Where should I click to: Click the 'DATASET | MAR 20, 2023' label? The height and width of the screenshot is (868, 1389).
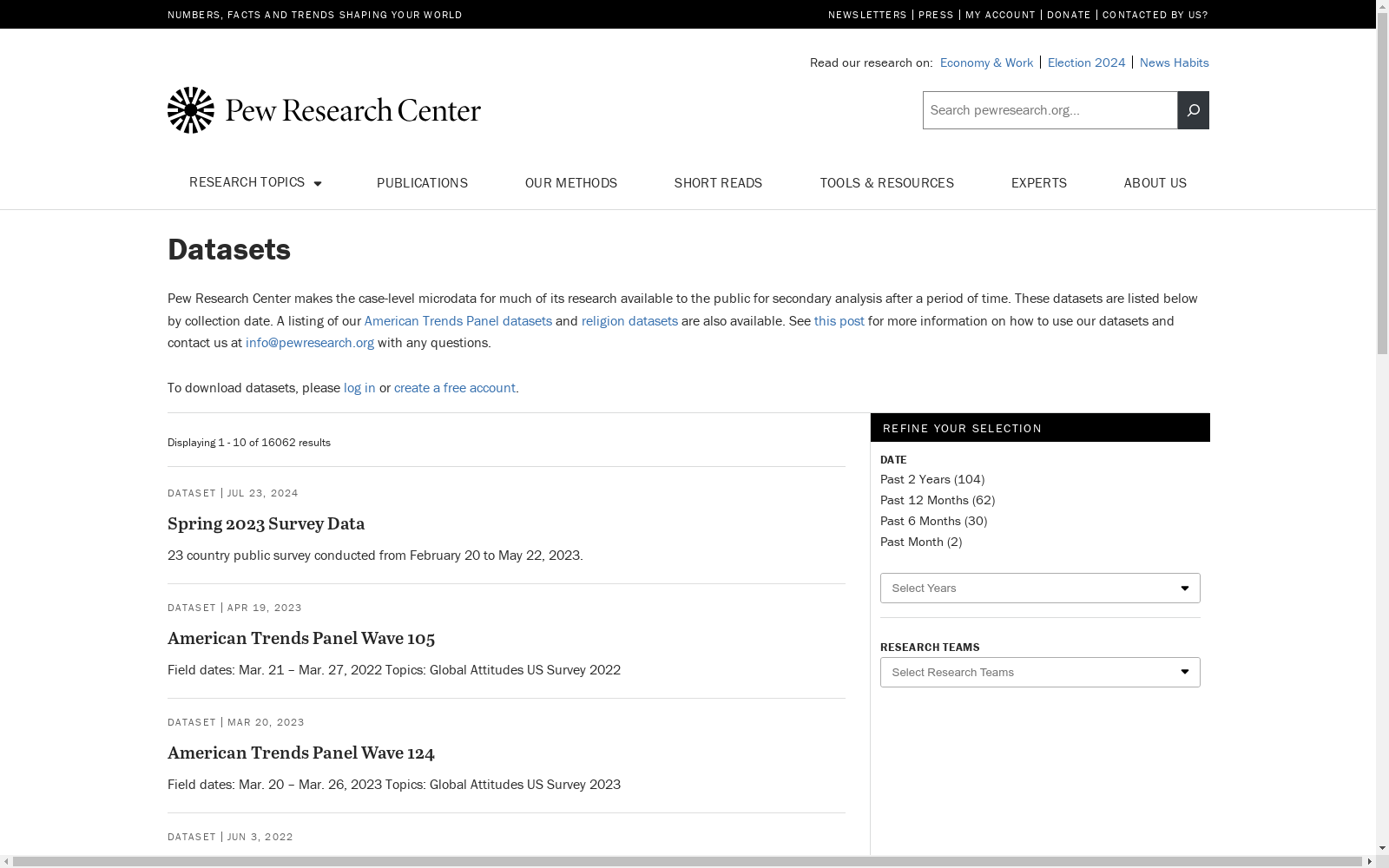[x=236, y=722]
